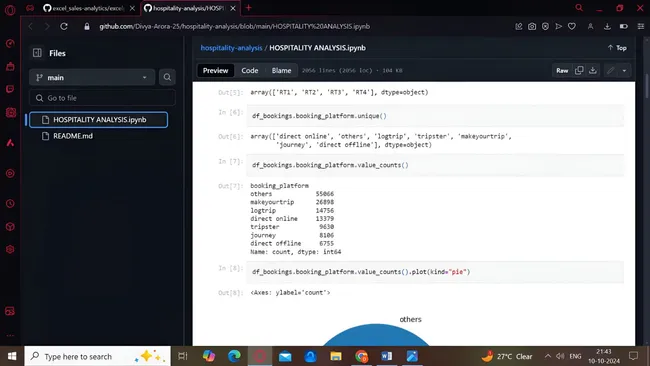Reload the page with the refresh icon
This screenshot has width=650, height=366.
point(64,26)
